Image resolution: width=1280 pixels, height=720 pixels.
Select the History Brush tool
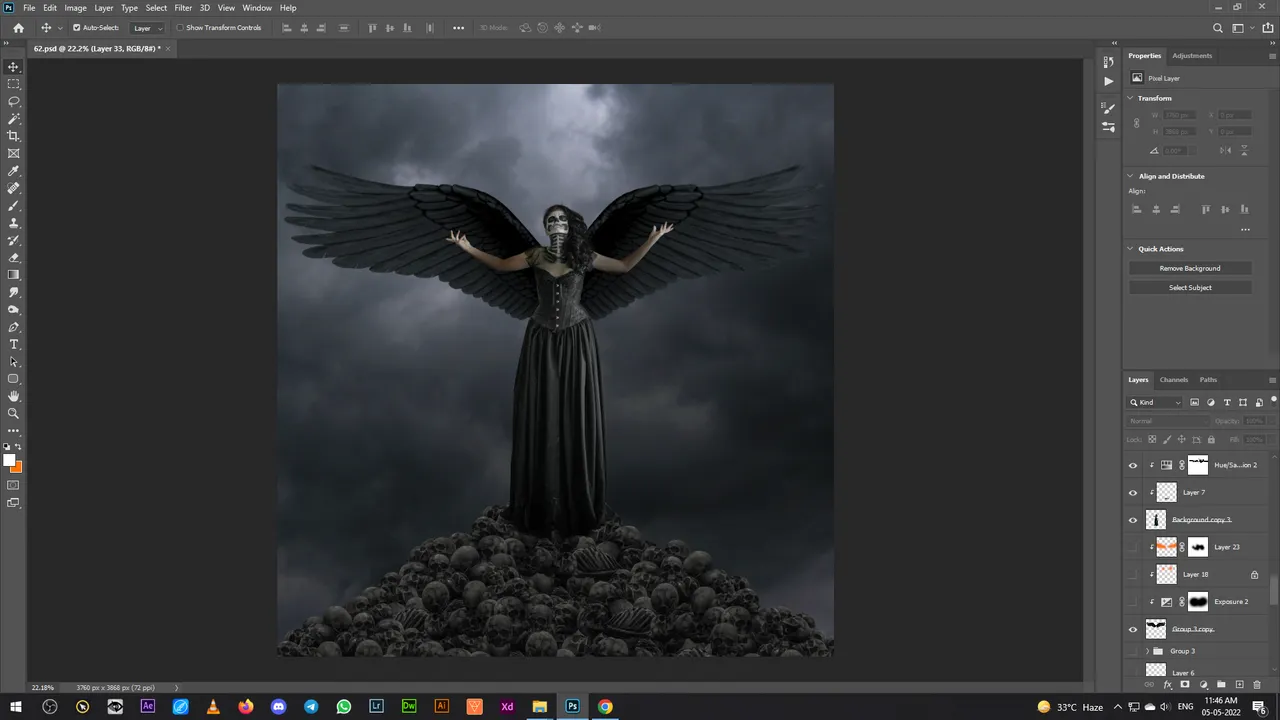14,240
